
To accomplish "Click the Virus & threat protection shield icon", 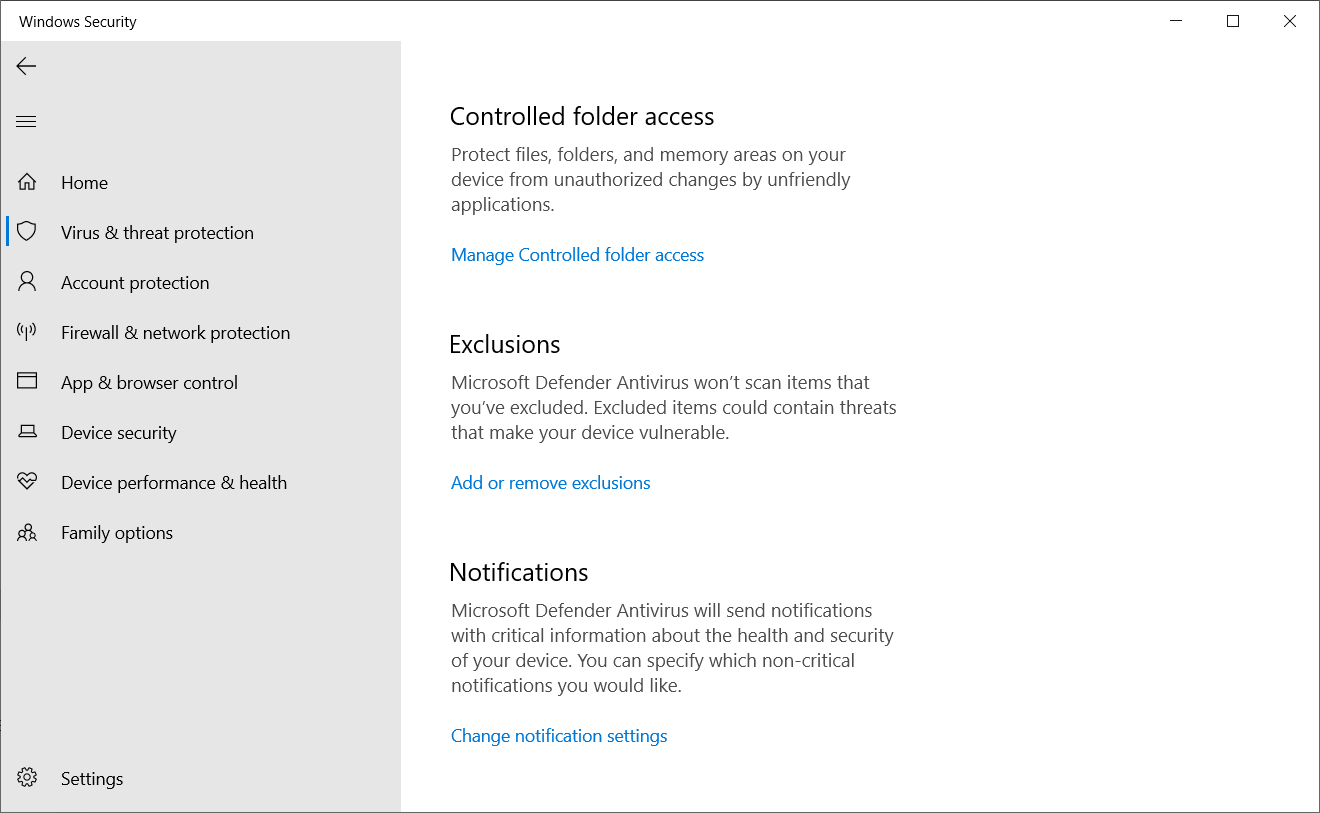I will [27, 232].
